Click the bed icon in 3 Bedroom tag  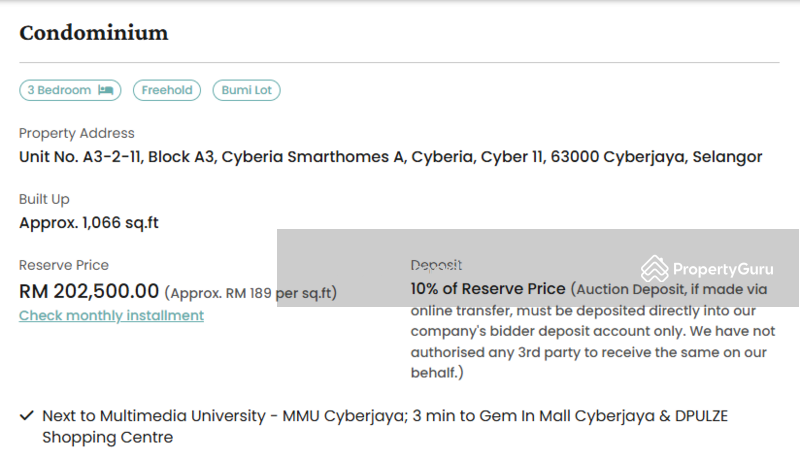[106, 90]
